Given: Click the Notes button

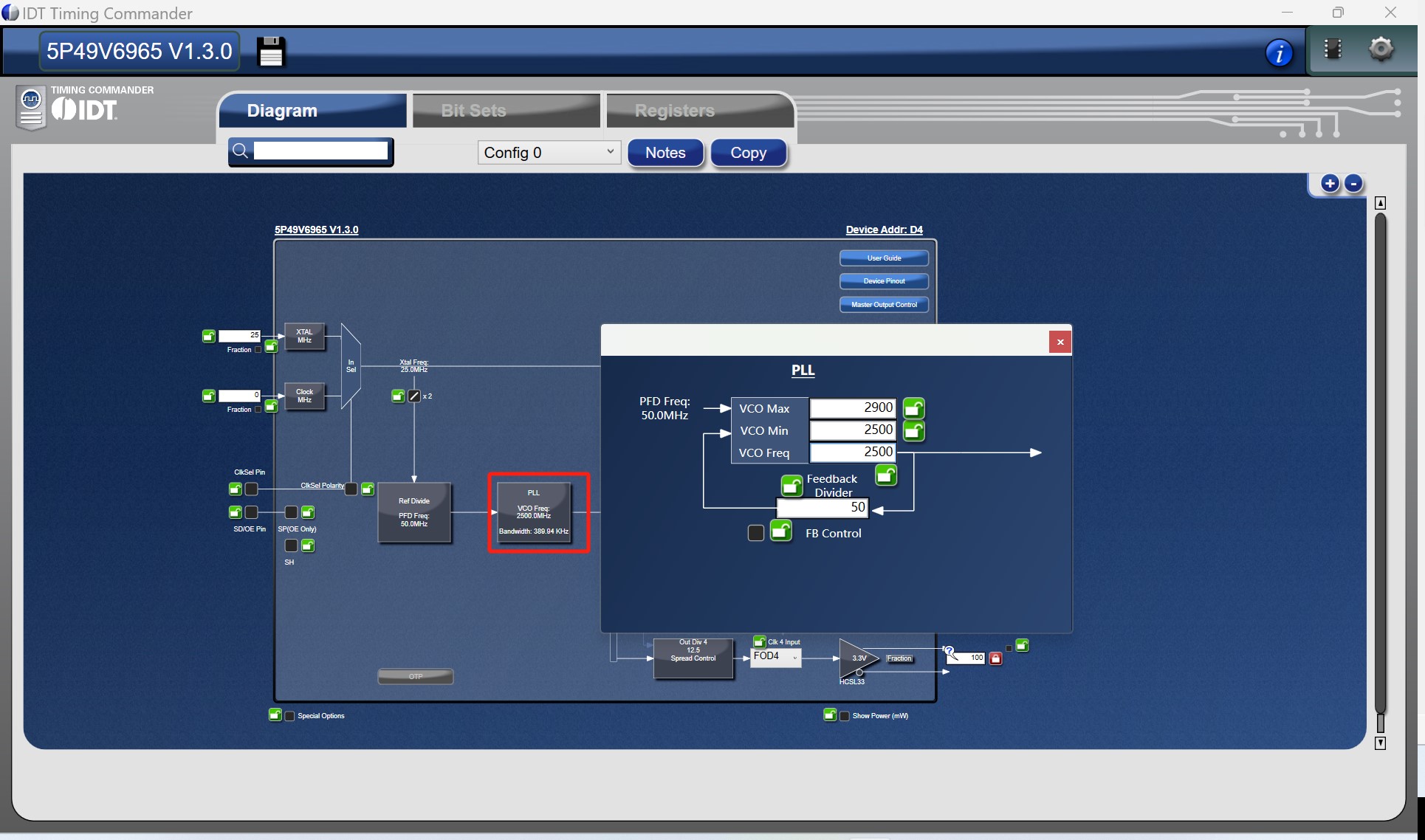Looking at the screenshot, I should [x=665, y=153].
